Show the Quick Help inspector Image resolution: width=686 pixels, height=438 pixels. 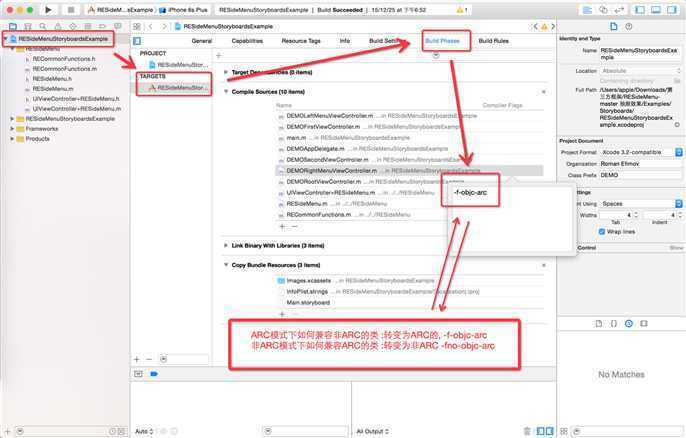coord(629,27)
